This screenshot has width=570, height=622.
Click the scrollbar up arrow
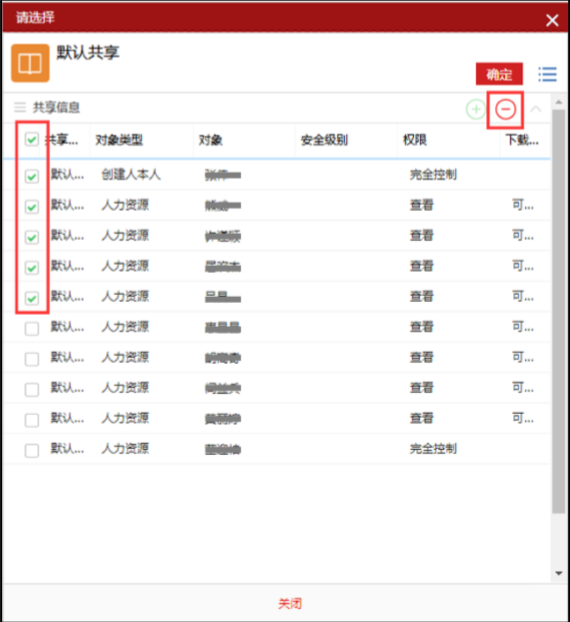(x=559, y=102)
